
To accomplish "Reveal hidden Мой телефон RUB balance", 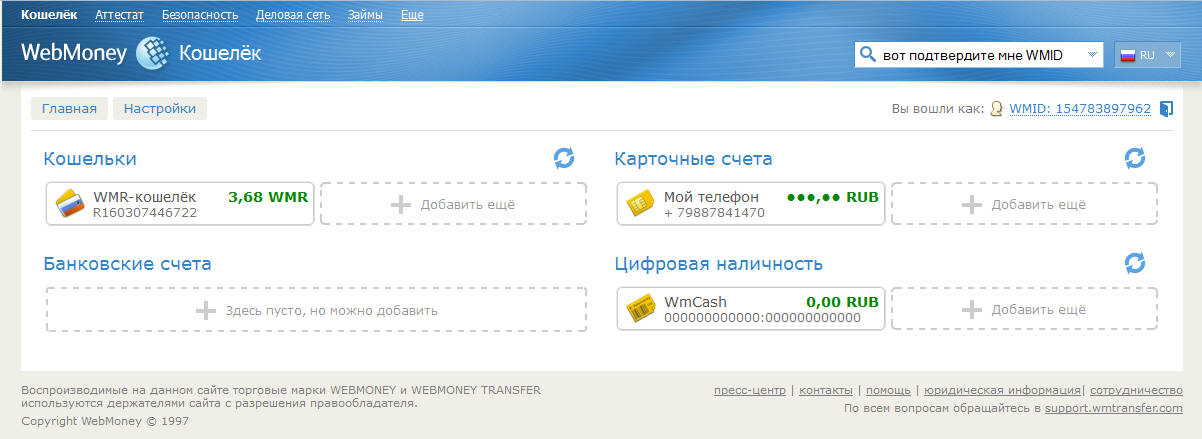I will coord(832,197).
